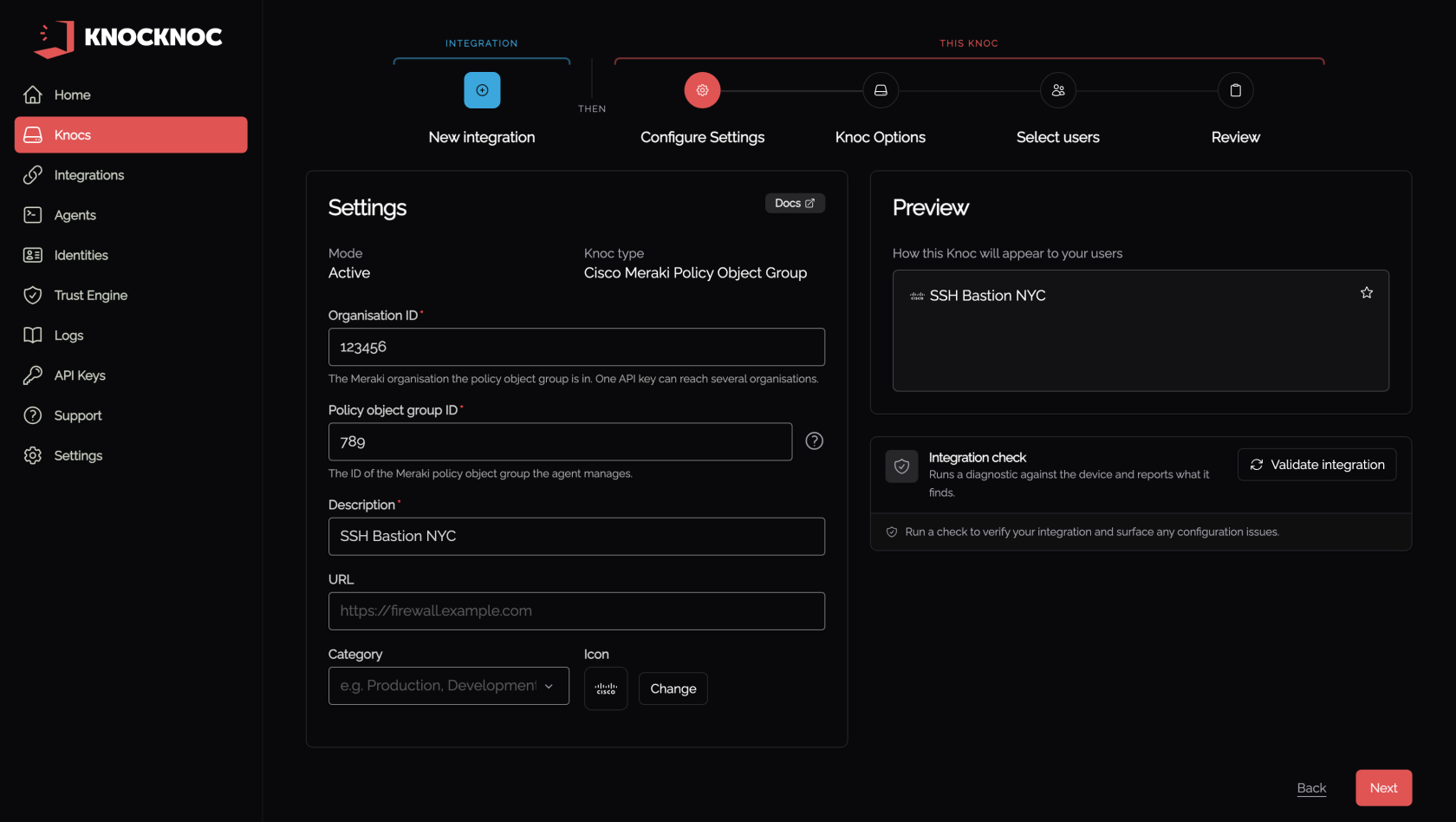Jump to Knoc Options step icon
Viewport: 1456px width, 822px height.
pos(881,90)
